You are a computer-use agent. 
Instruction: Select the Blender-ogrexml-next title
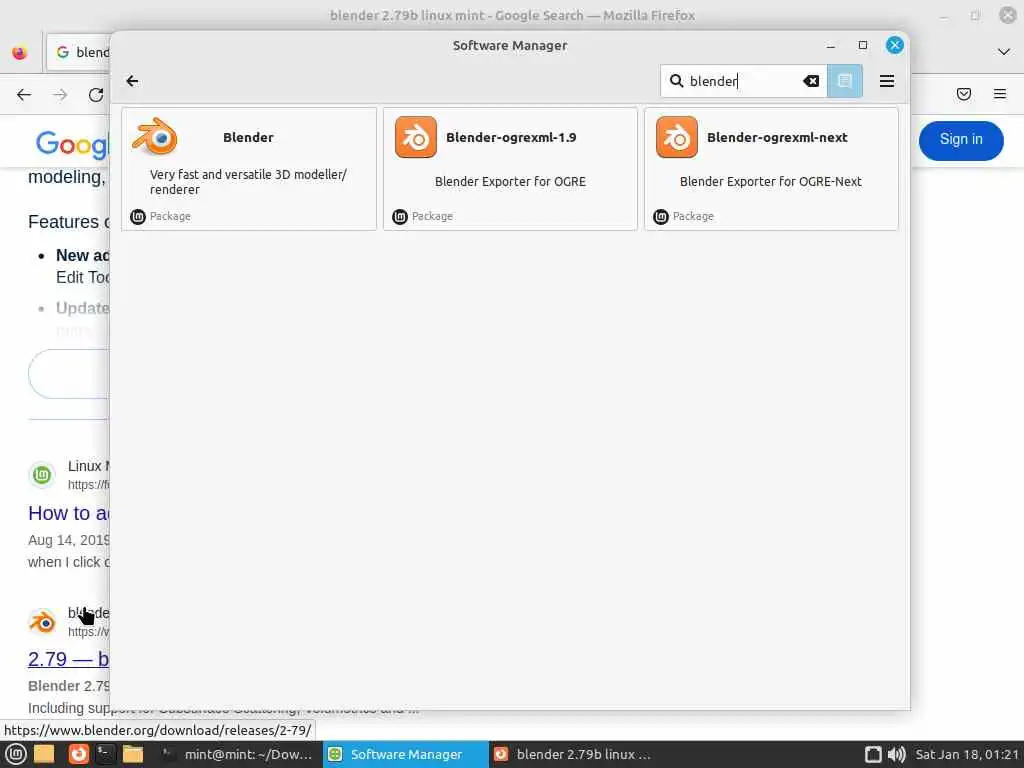click(x=777, y=137)
